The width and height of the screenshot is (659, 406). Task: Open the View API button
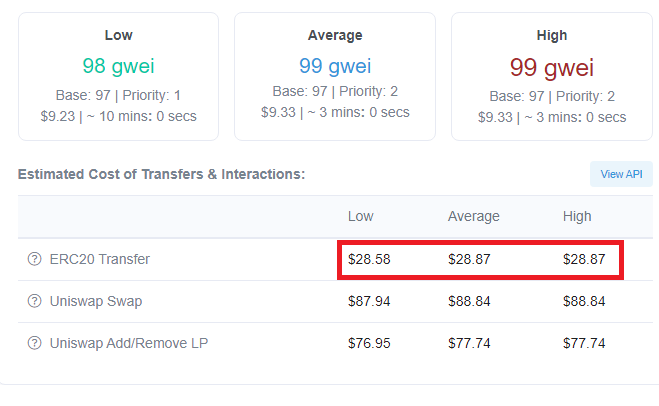point(621,174)
